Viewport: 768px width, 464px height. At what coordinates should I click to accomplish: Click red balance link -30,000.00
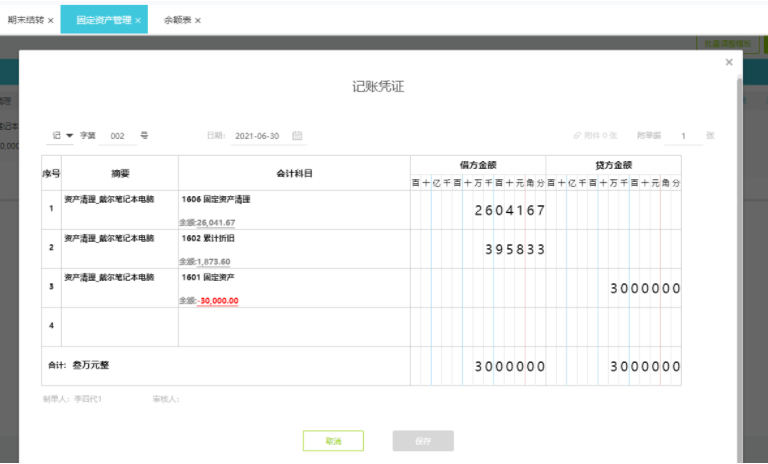[217, 301]
